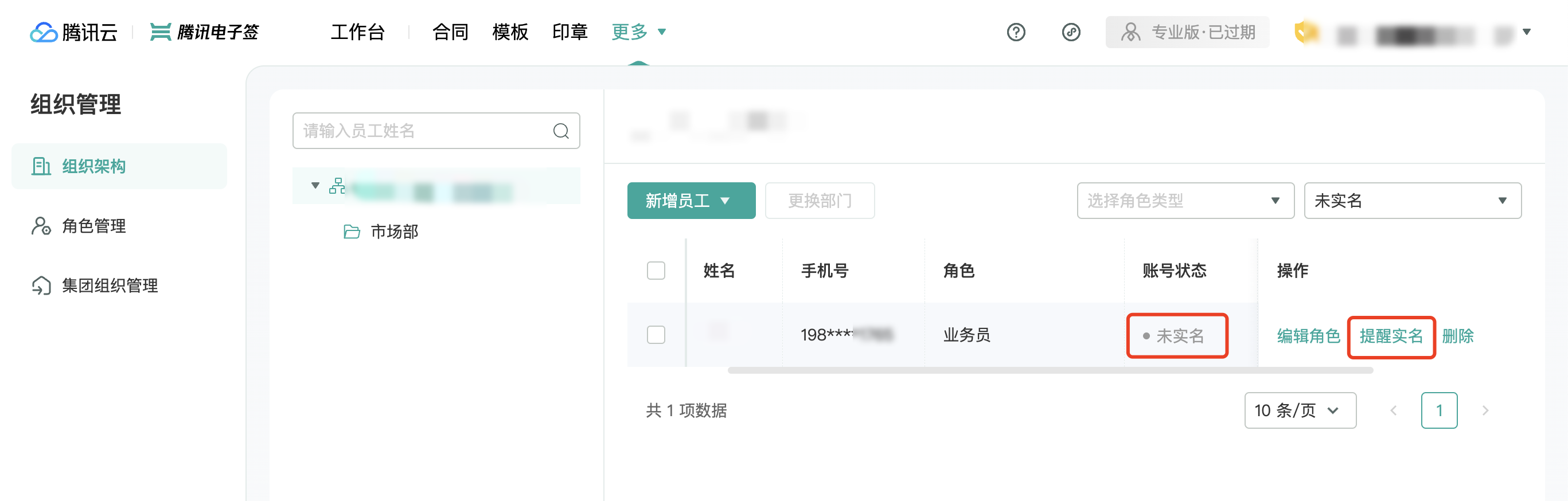Click the organization tree root icon
The image size is (1568, 501).
(337, 186)
